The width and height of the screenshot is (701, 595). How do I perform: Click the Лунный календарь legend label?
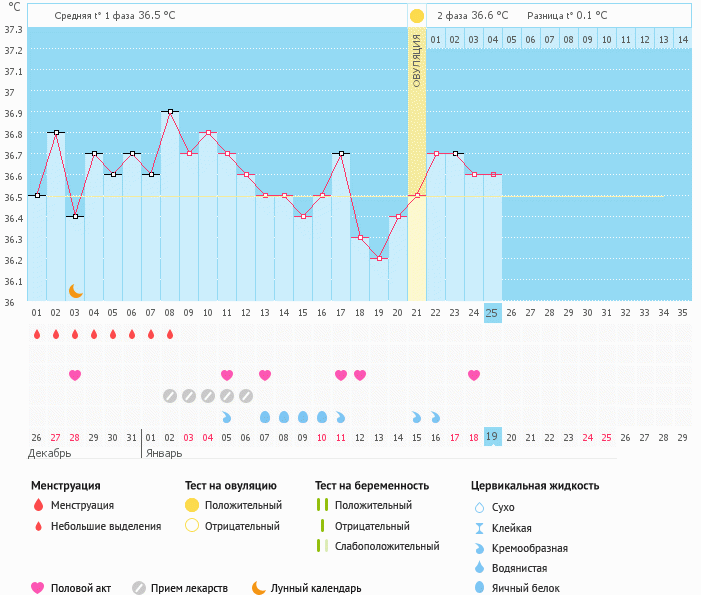(x=316, y=588)
